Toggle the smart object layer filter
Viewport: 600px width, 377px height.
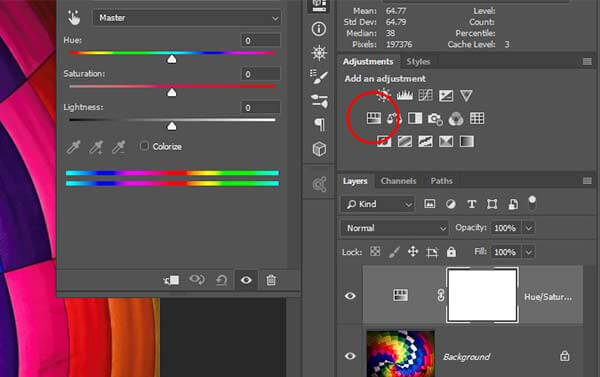pos(513,204)
